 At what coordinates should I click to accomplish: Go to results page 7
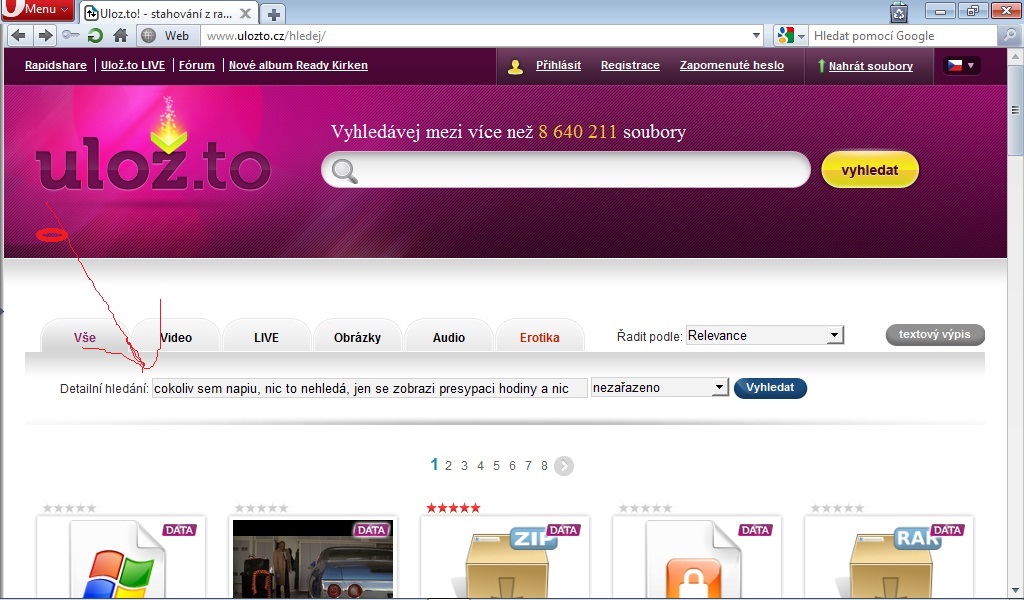tap(528, 466)
